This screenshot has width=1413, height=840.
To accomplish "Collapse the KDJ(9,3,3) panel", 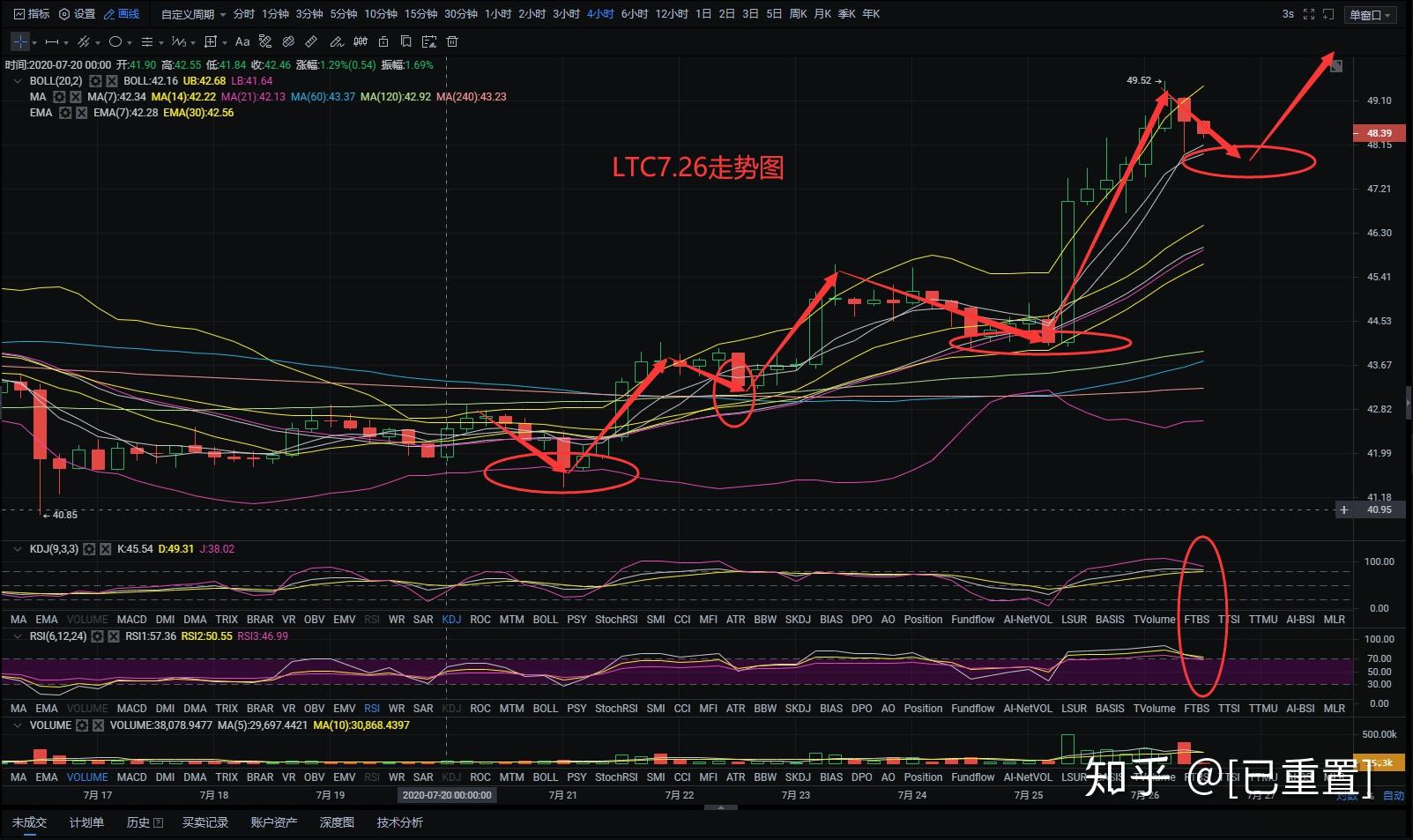I will [18, 549].
